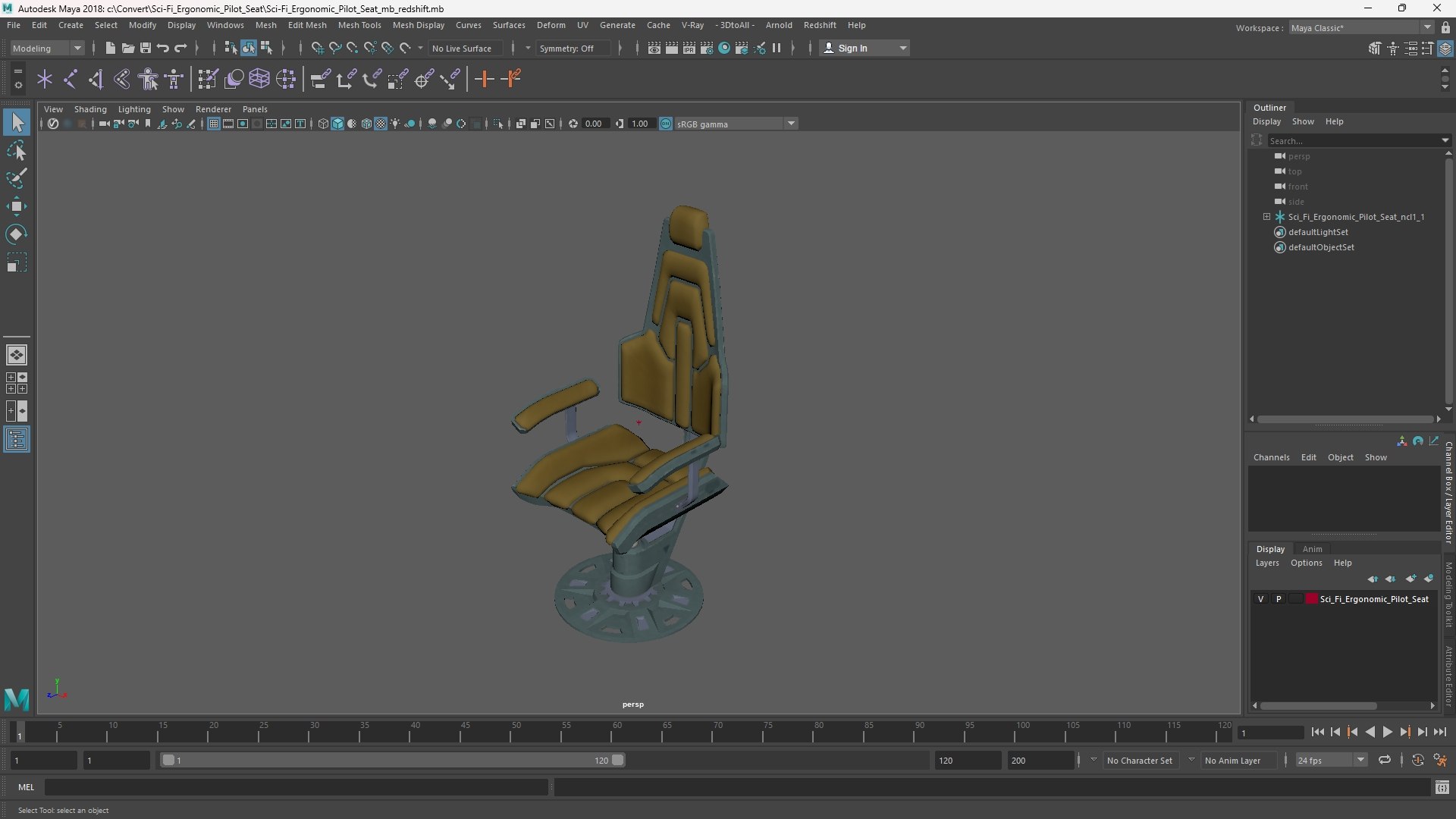Open the viewport Shading menu
Screen dimensions: 1456x819
click(90, 109)
